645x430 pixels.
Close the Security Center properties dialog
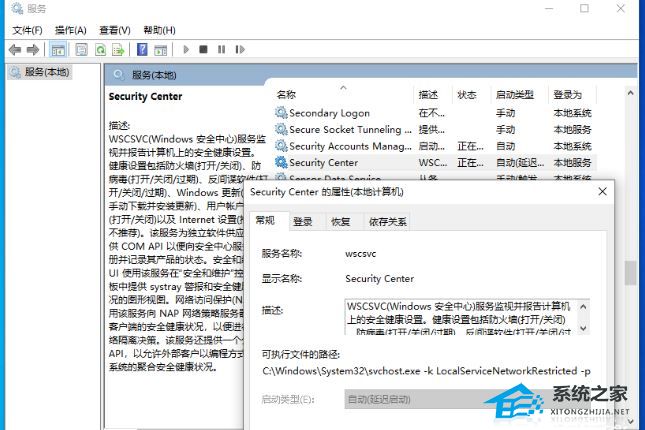603,191
